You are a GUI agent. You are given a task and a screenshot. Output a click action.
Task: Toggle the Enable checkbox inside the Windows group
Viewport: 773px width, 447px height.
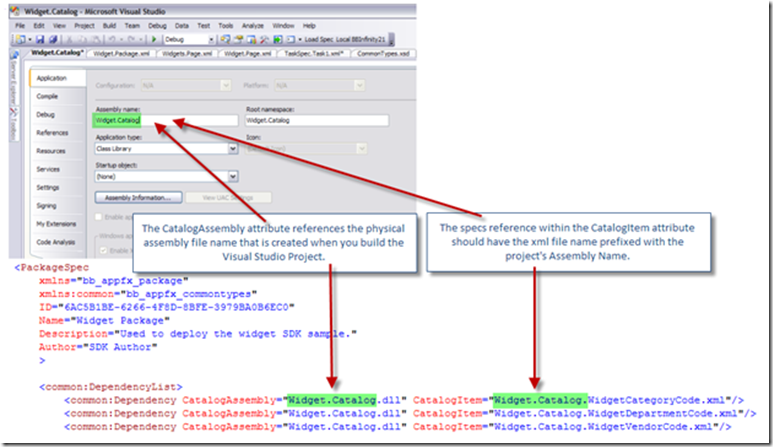coord(104,250)
